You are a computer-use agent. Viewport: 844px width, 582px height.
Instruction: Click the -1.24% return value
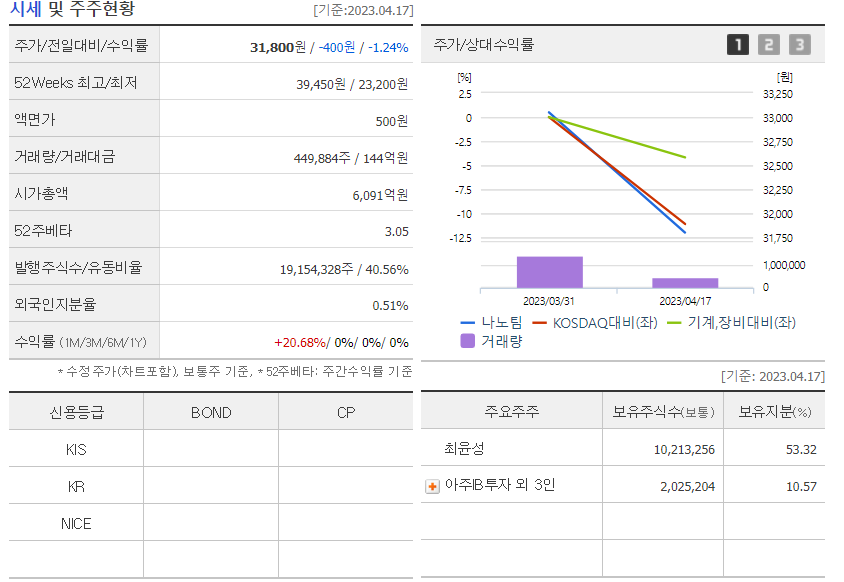pos(388,47)
